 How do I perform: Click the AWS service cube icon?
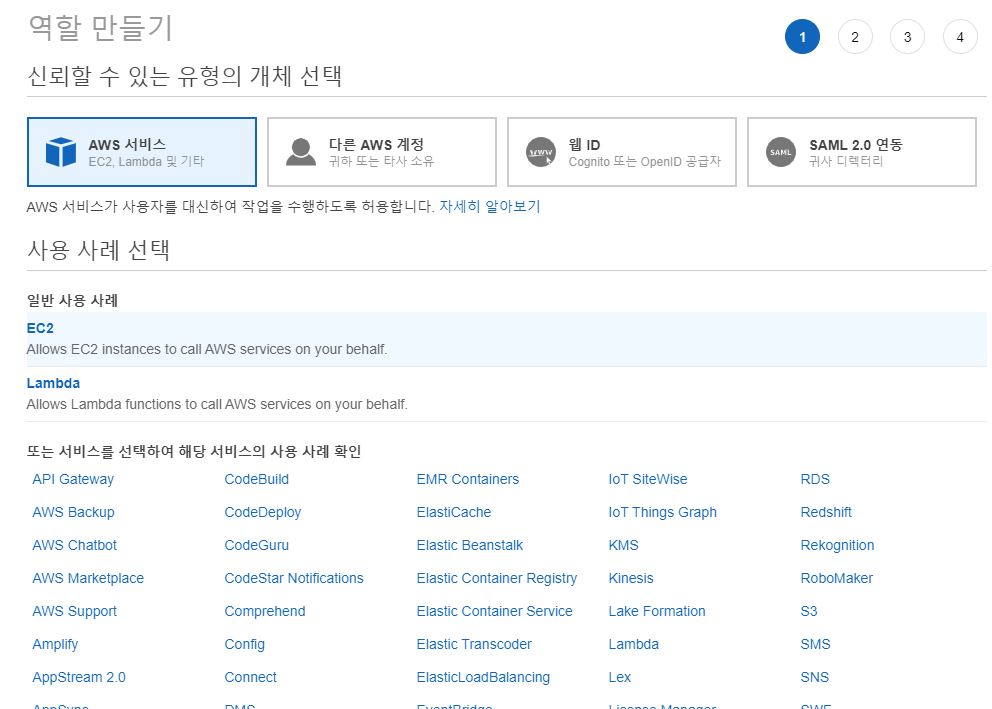(x=61, y=152)
